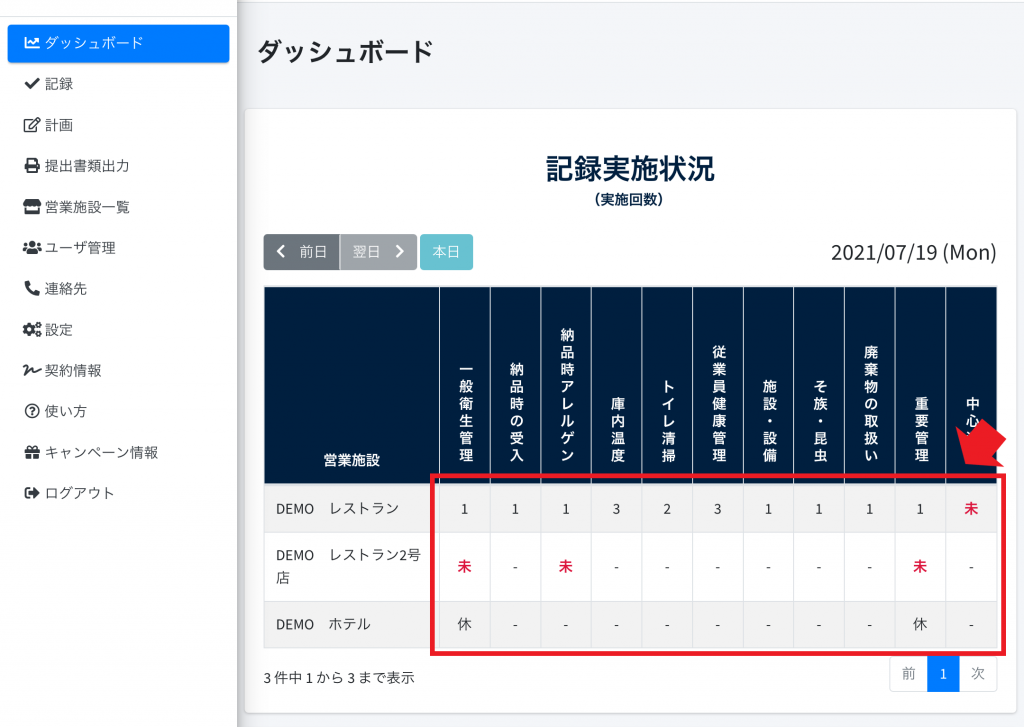This screenshot has width=1024, height=727.
Task: Click the gears icon beside 設定
Action: [32, 330]
